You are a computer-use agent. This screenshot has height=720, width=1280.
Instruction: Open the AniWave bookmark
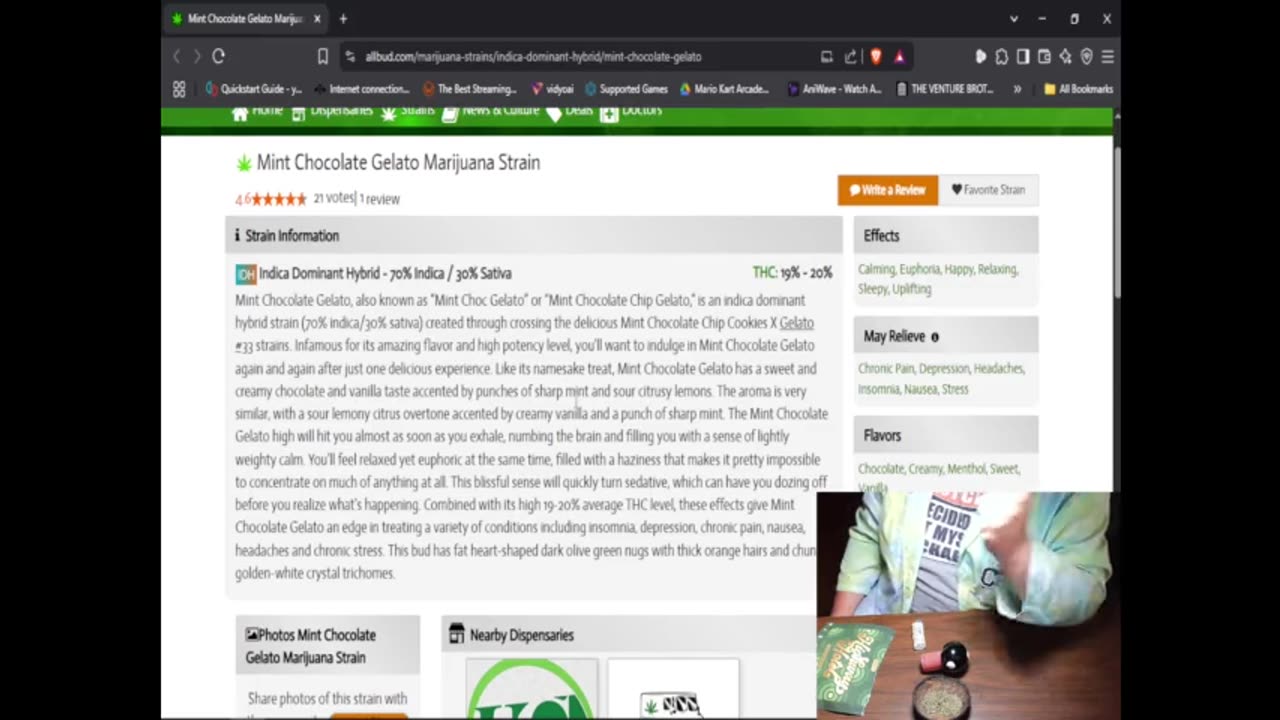[x=834, y=89]
